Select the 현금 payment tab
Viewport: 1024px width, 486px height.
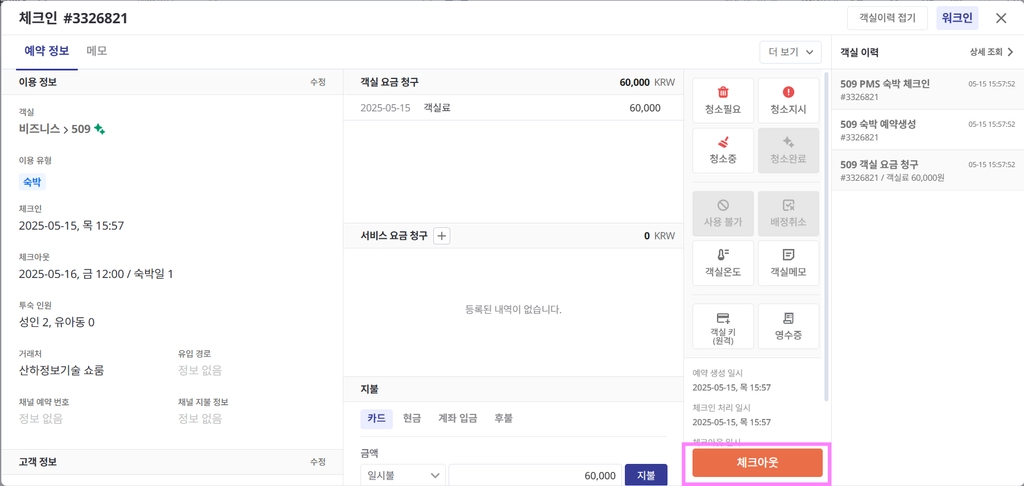(x=412, y=418)
